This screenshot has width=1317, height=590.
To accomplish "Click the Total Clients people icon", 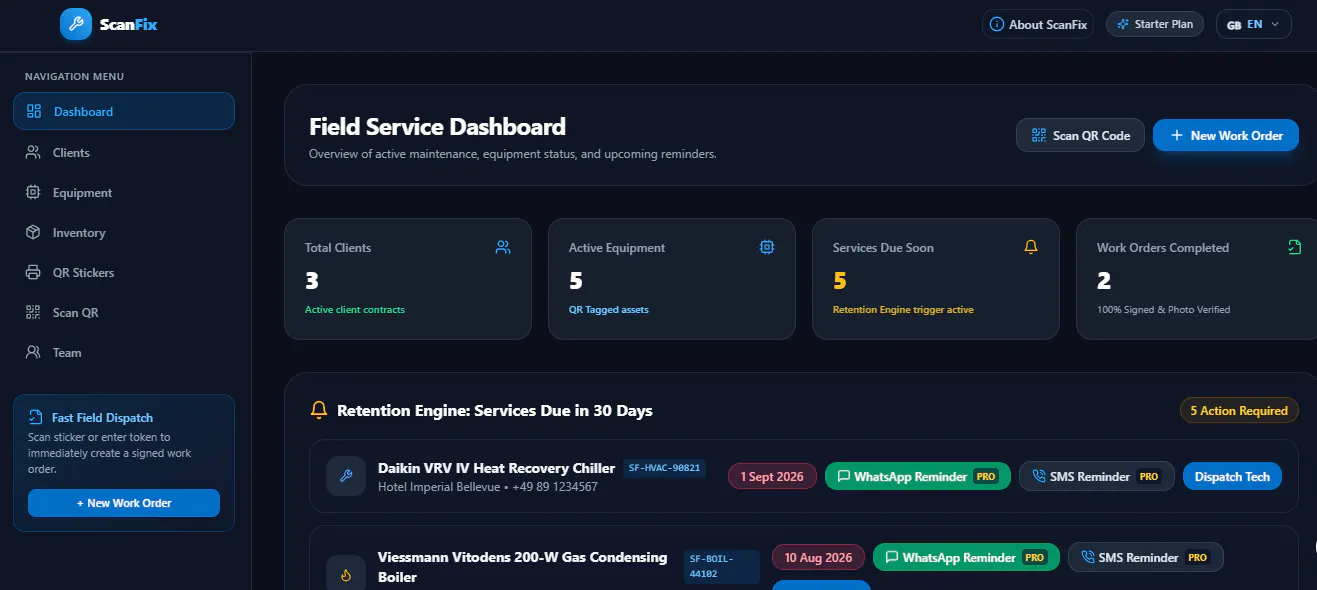I will [x=503, y=247].
